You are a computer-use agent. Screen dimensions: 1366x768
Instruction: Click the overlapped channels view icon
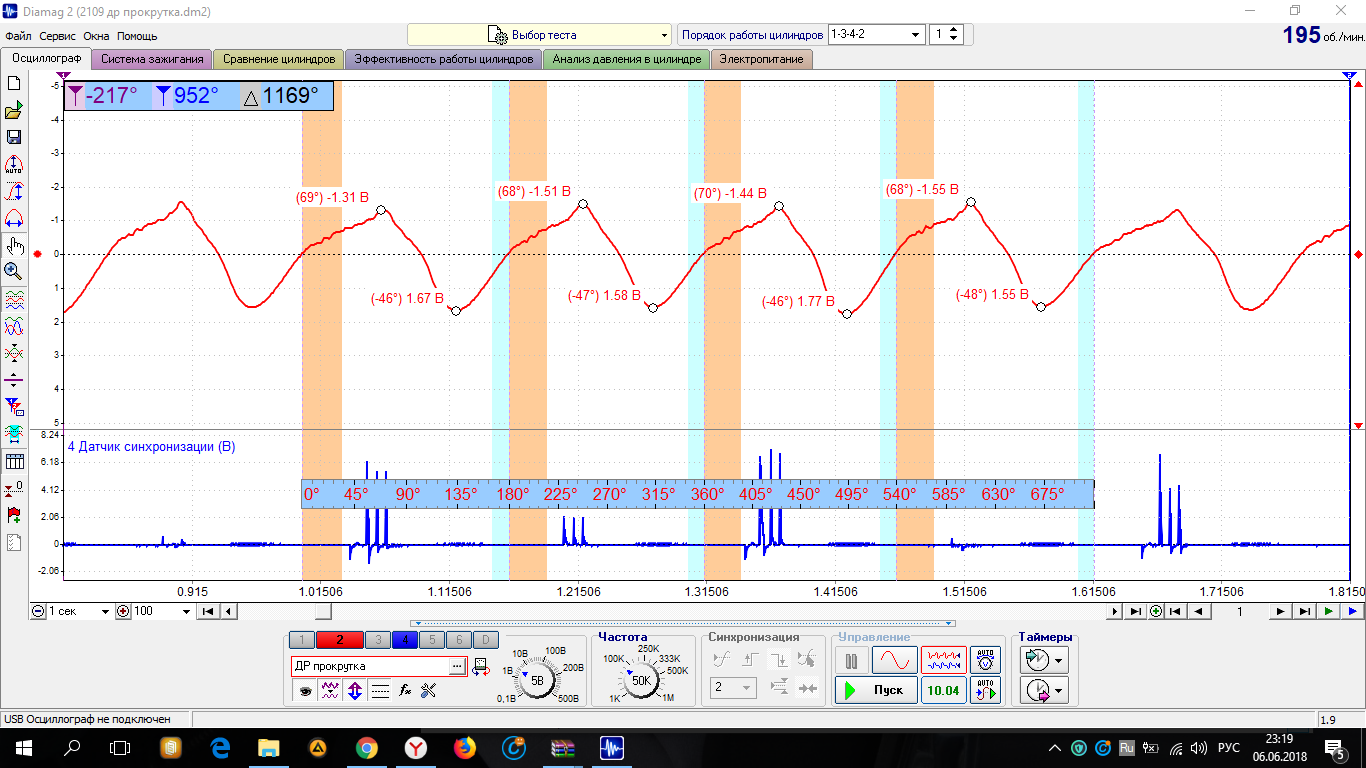14,326
